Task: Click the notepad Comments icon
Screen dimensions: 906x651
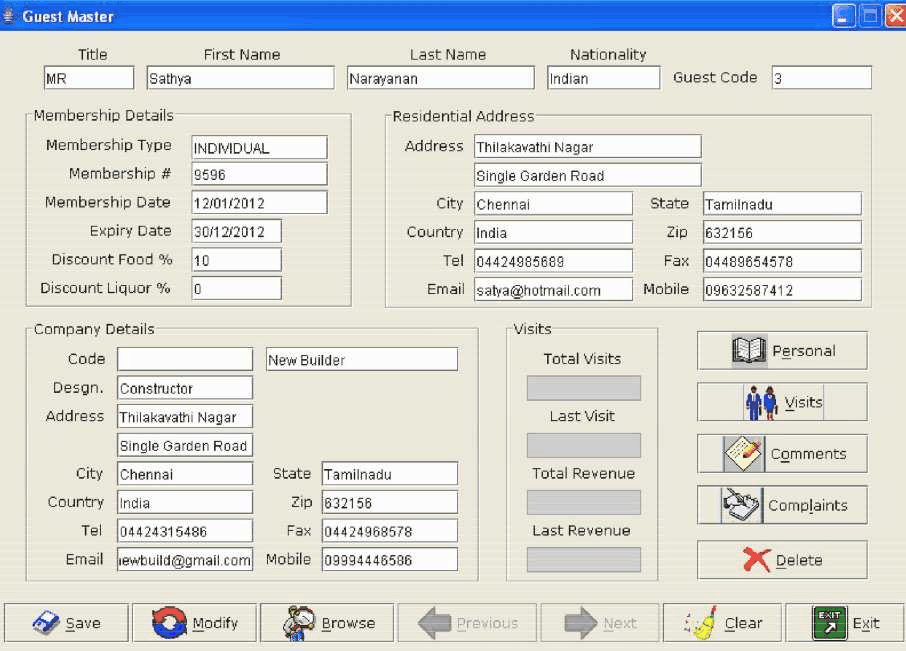Action: coord(743,454)
